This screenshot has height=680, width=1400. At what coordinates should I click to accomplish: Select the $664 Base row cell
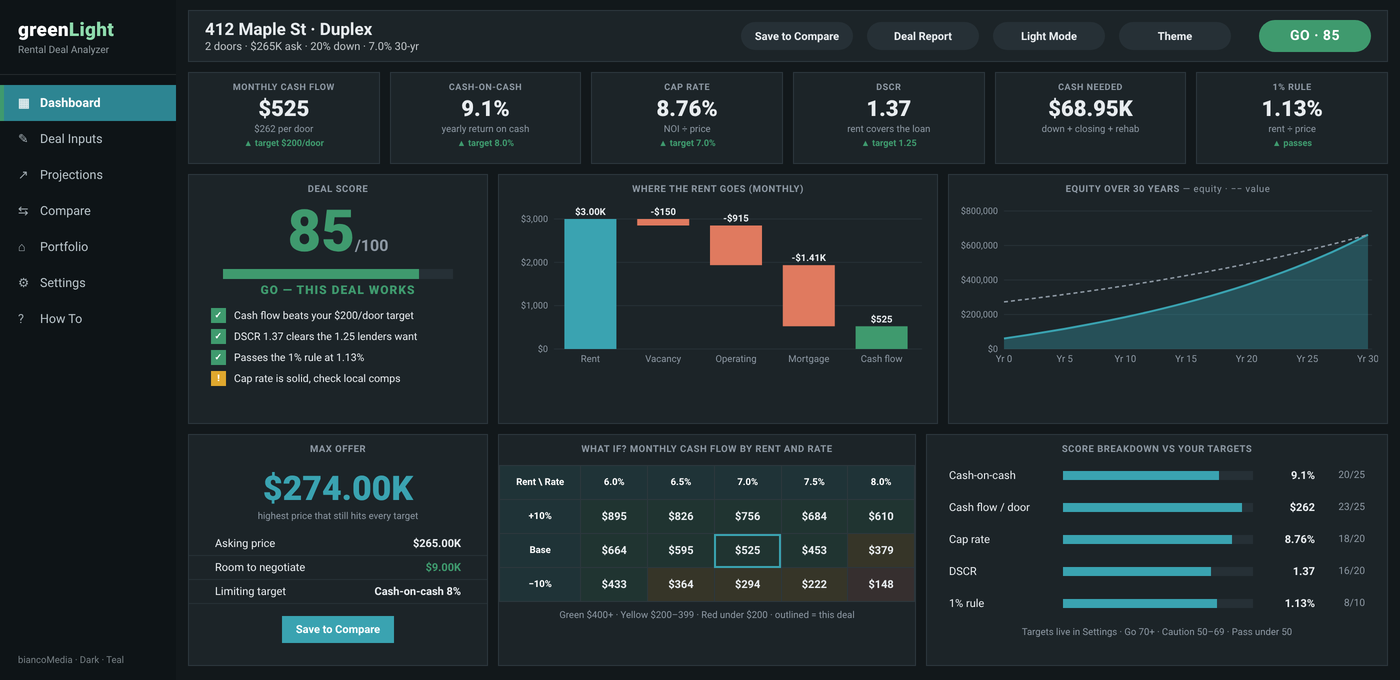coord(614,550)
